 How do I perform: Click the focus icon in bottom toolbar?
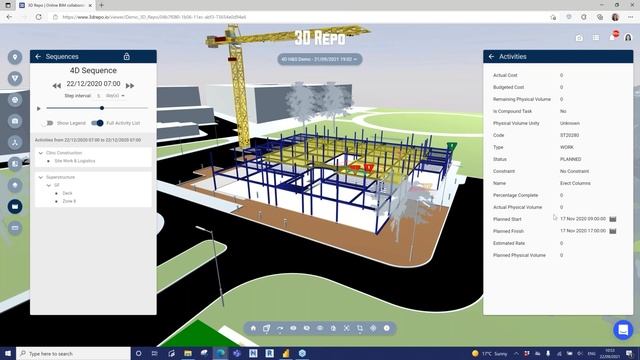tap(333, 328)
